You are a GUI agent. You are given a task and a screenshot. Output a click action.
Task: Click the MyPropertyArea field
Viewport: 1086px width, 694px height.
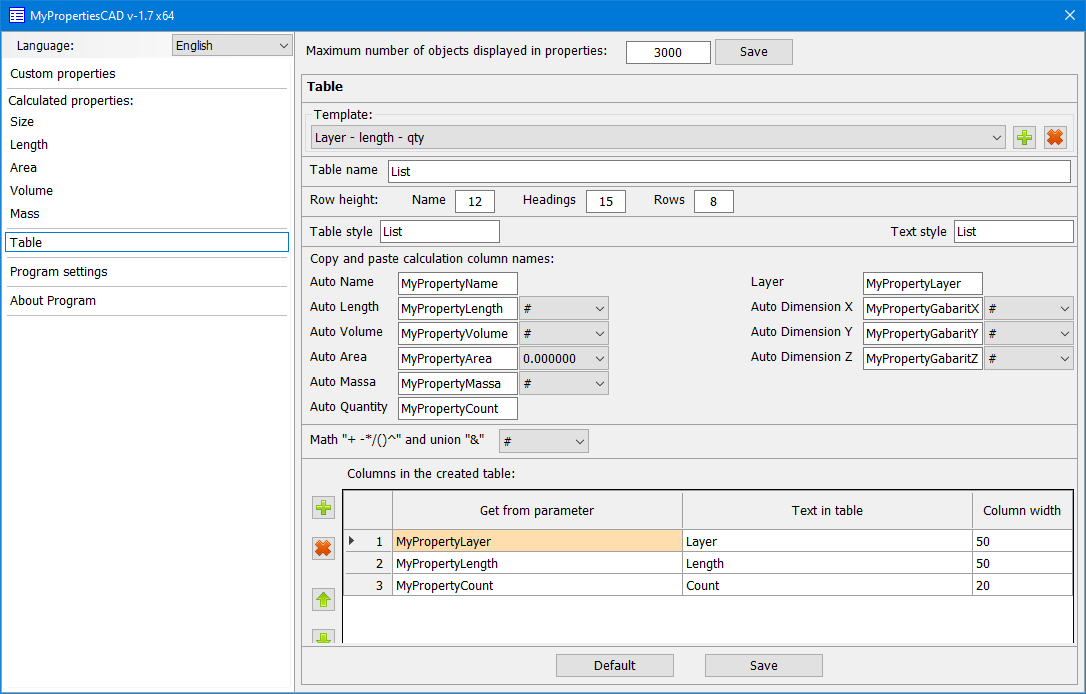458,359
